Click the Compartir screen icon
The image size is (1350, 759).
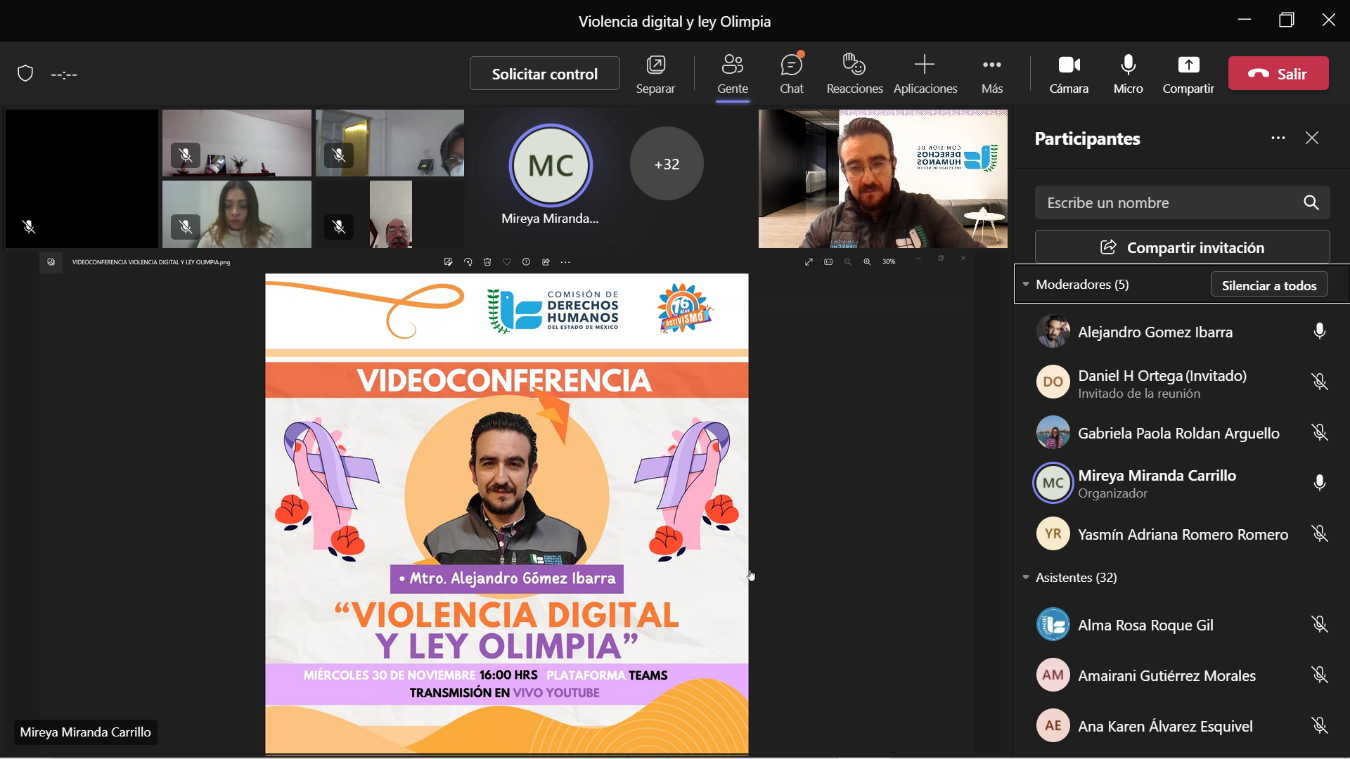click(1188, 65)
